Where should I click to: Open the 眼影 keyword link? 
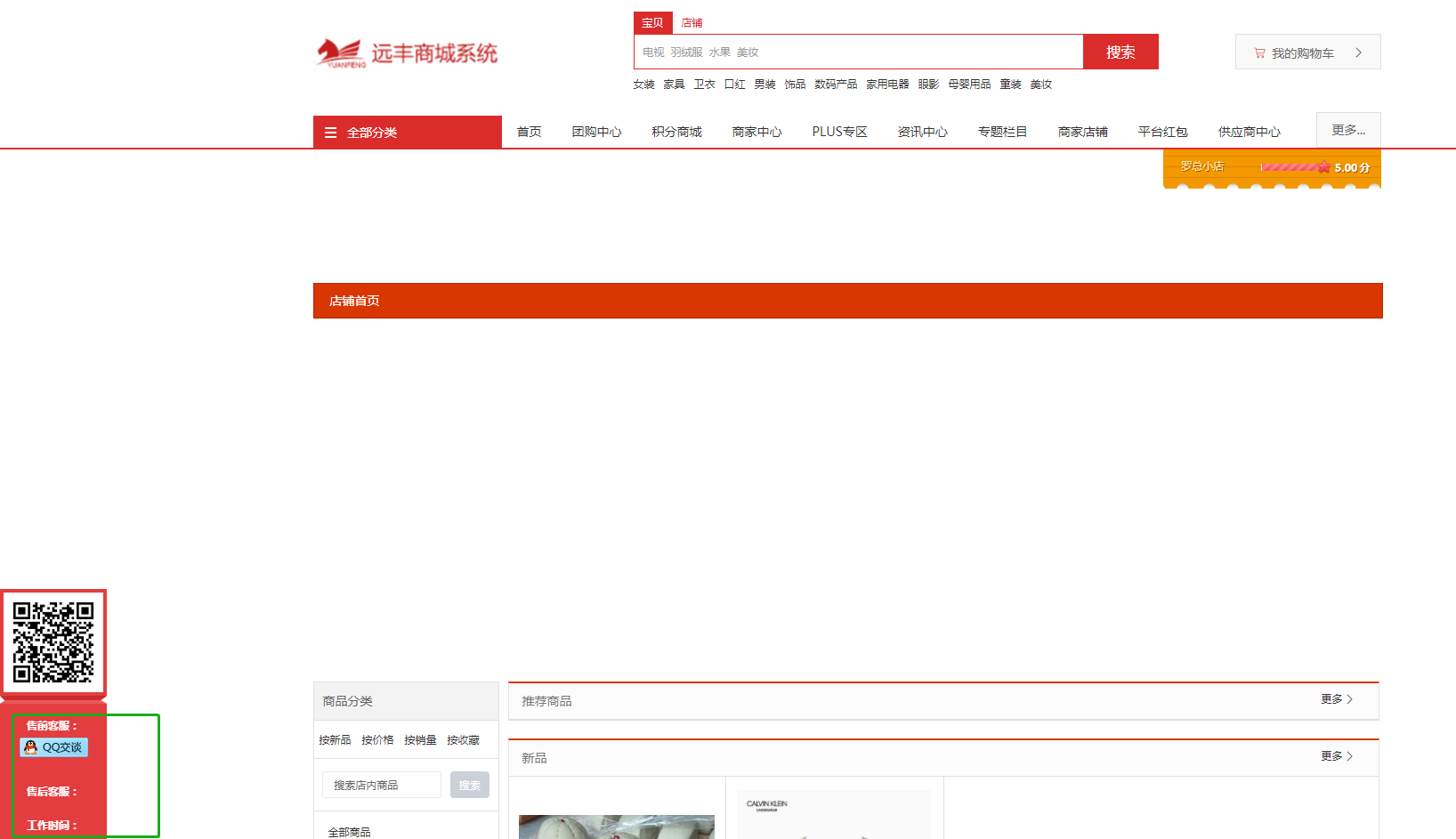coord(928,85)
